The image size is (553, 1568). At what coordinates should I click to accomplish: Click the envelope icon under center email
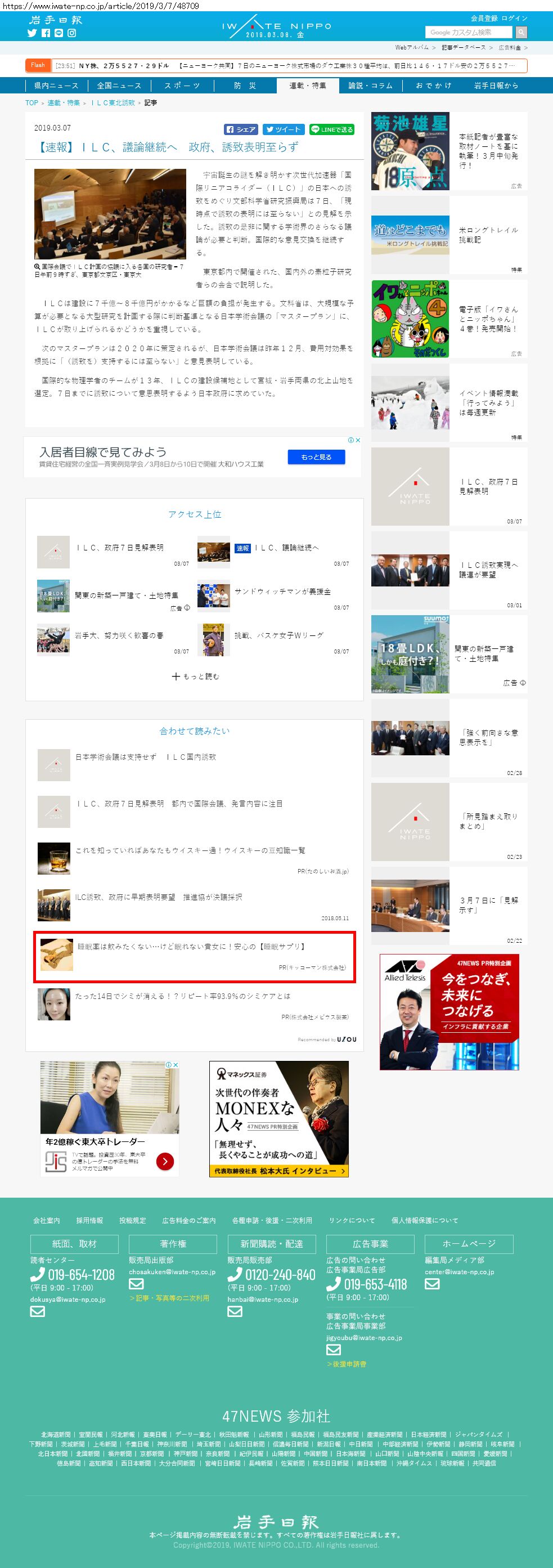[432, 1284]
